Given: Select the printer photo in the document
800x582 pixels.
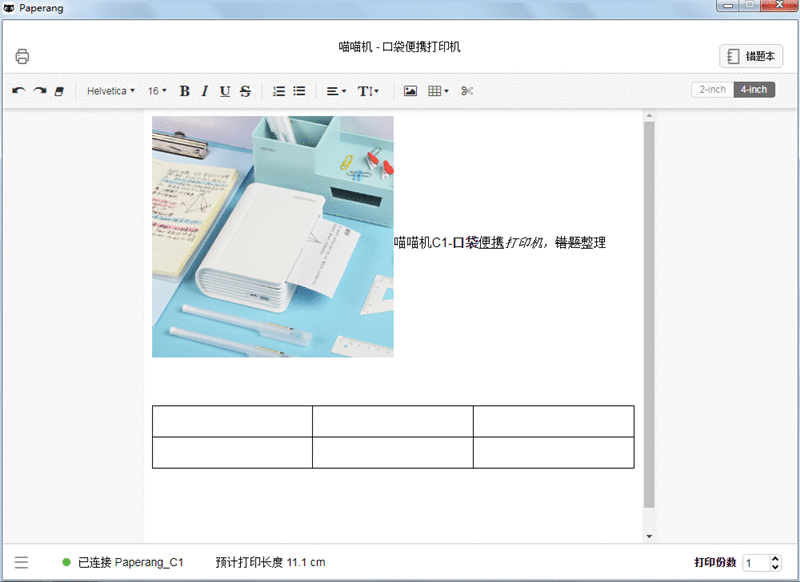Looking at the screenshot, I should [273, 237].
